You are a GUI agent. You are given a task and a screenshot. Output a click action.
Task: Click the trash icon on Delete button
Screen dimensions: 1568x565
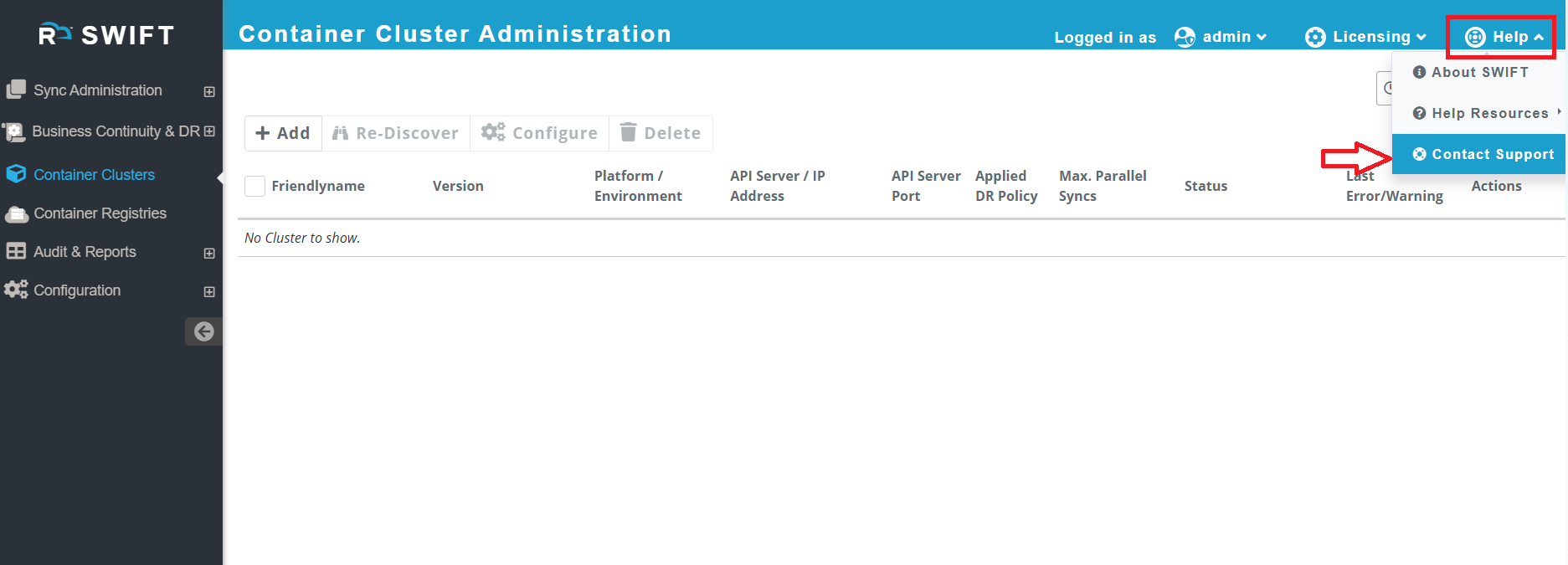[x=628, y=131]
